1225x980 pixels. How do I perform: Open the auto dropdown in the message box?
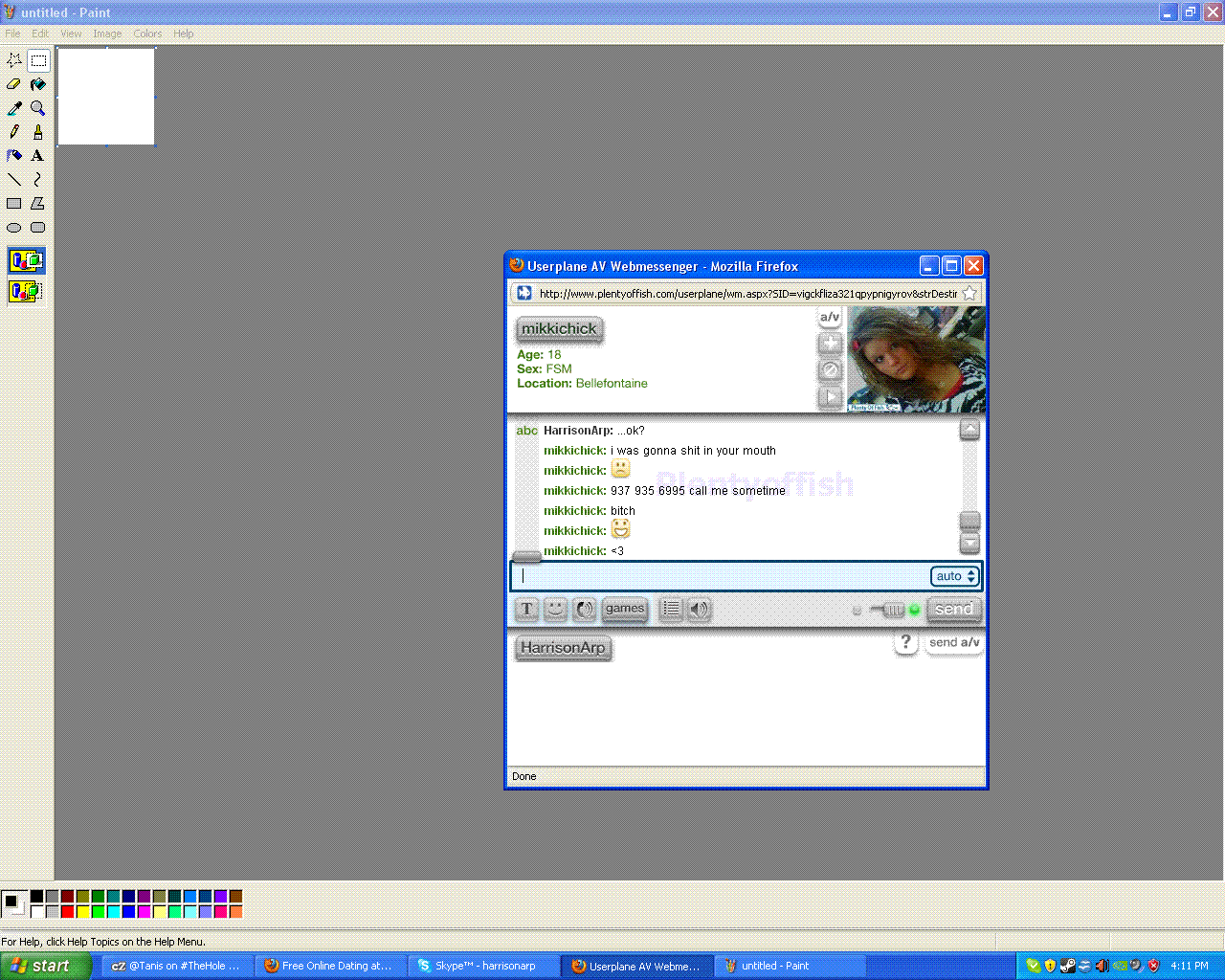coord(955,576)
